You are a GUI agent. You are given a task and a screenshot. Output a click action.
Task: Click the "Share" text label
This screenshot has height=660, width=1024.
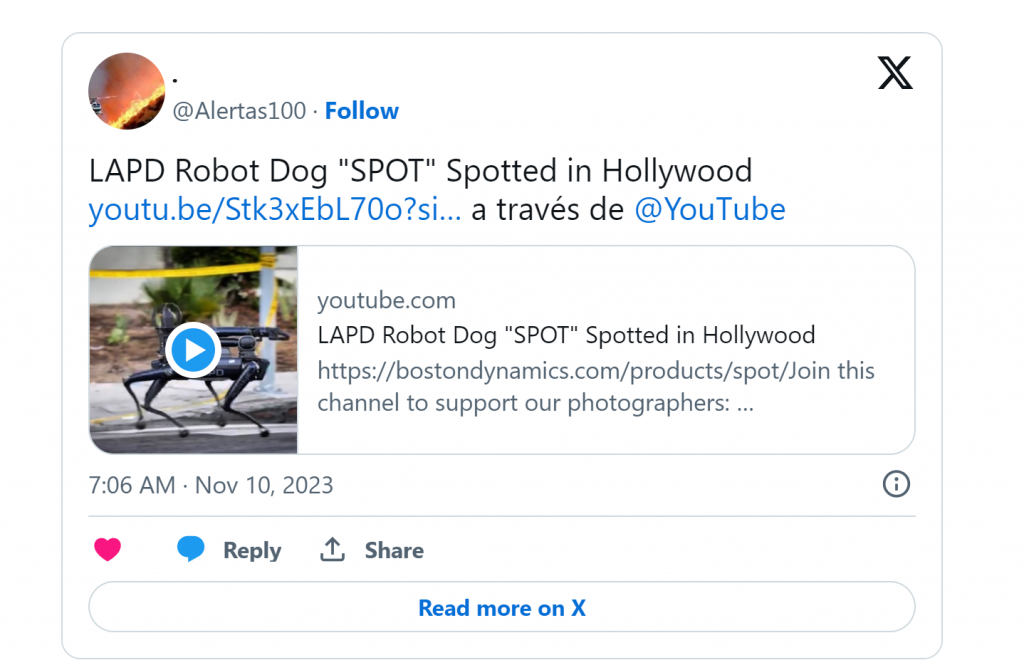click(x=394, y=550)
